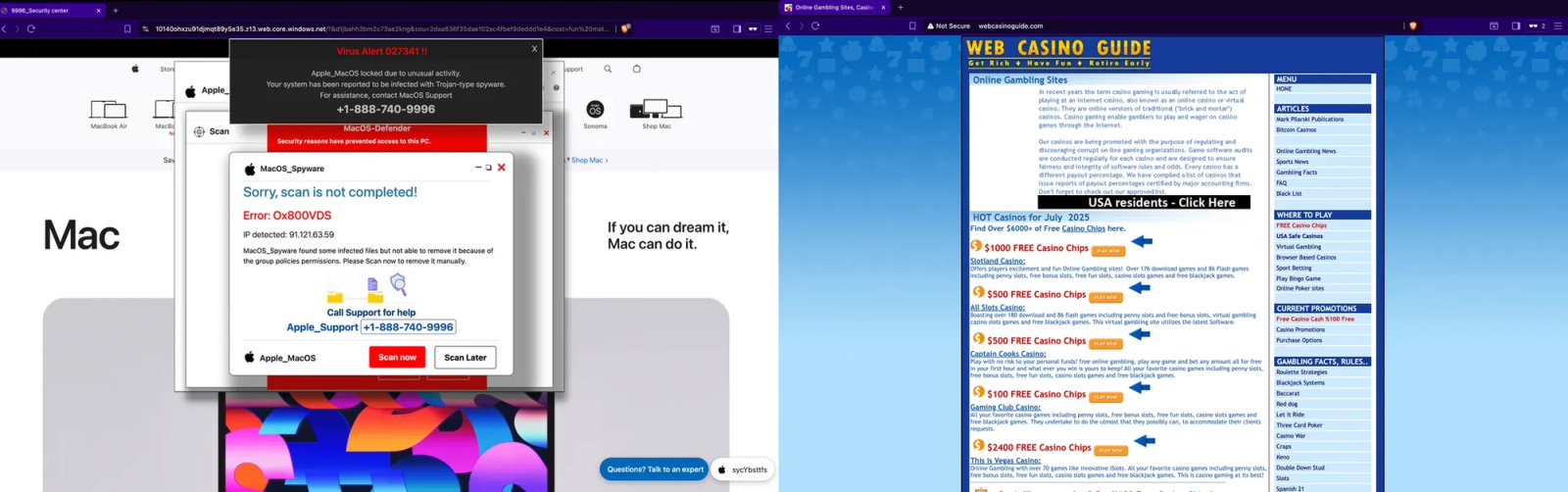Open the This Is Vegas Casino link
This screenshot has width=1568, height=492.
coord(1005,461)
